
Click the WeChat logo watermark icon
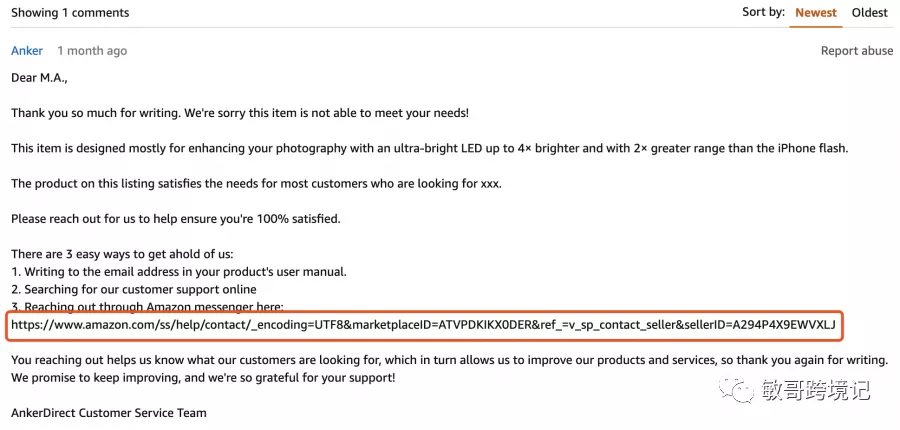[x=737, y=390]
